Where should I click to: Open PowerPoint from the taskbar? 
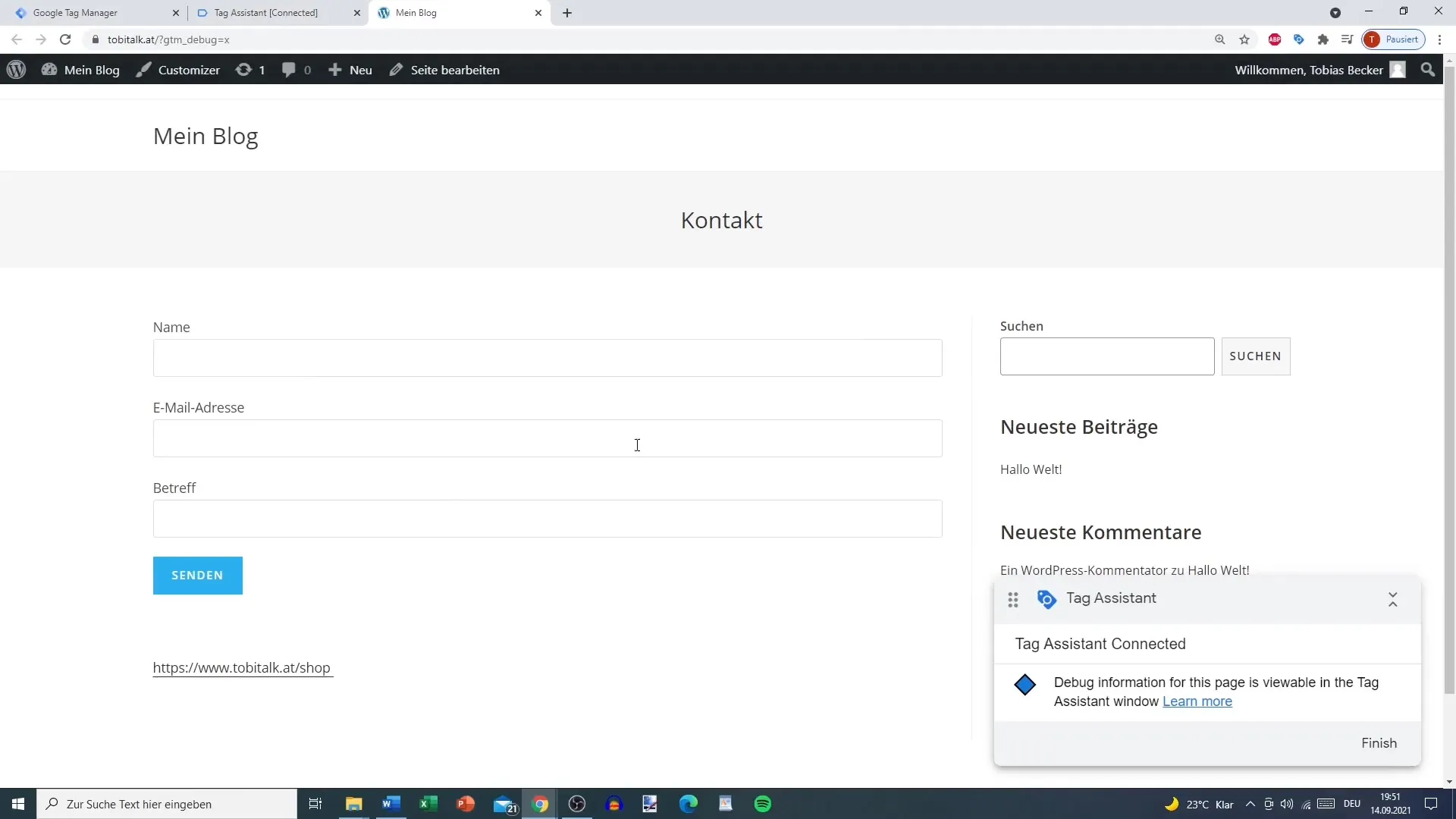[x=466, y=804]
